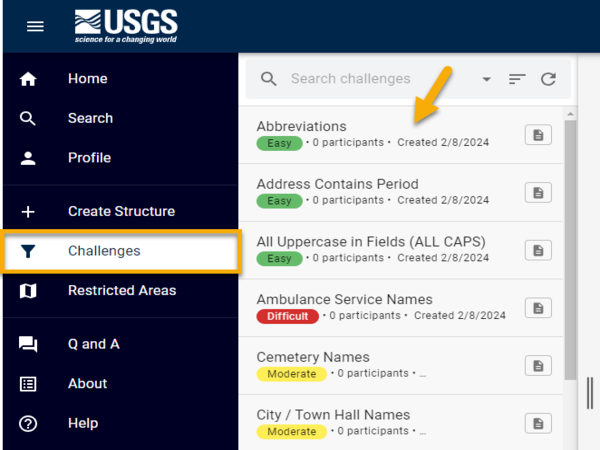Click the plus icon for Create Structure

tap(28, 211)
